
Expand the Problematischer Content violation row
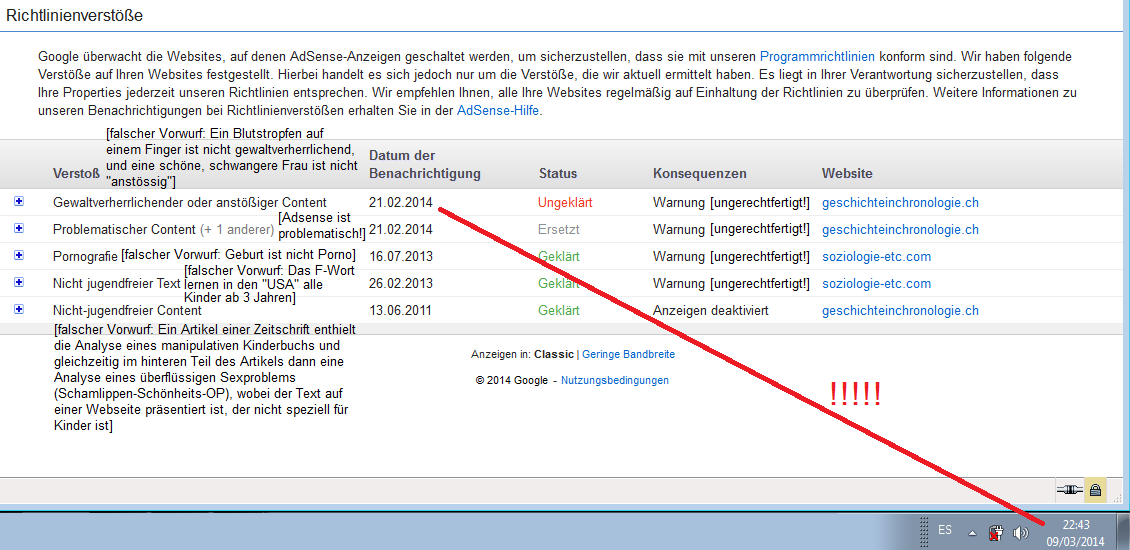tap(19, 229)
